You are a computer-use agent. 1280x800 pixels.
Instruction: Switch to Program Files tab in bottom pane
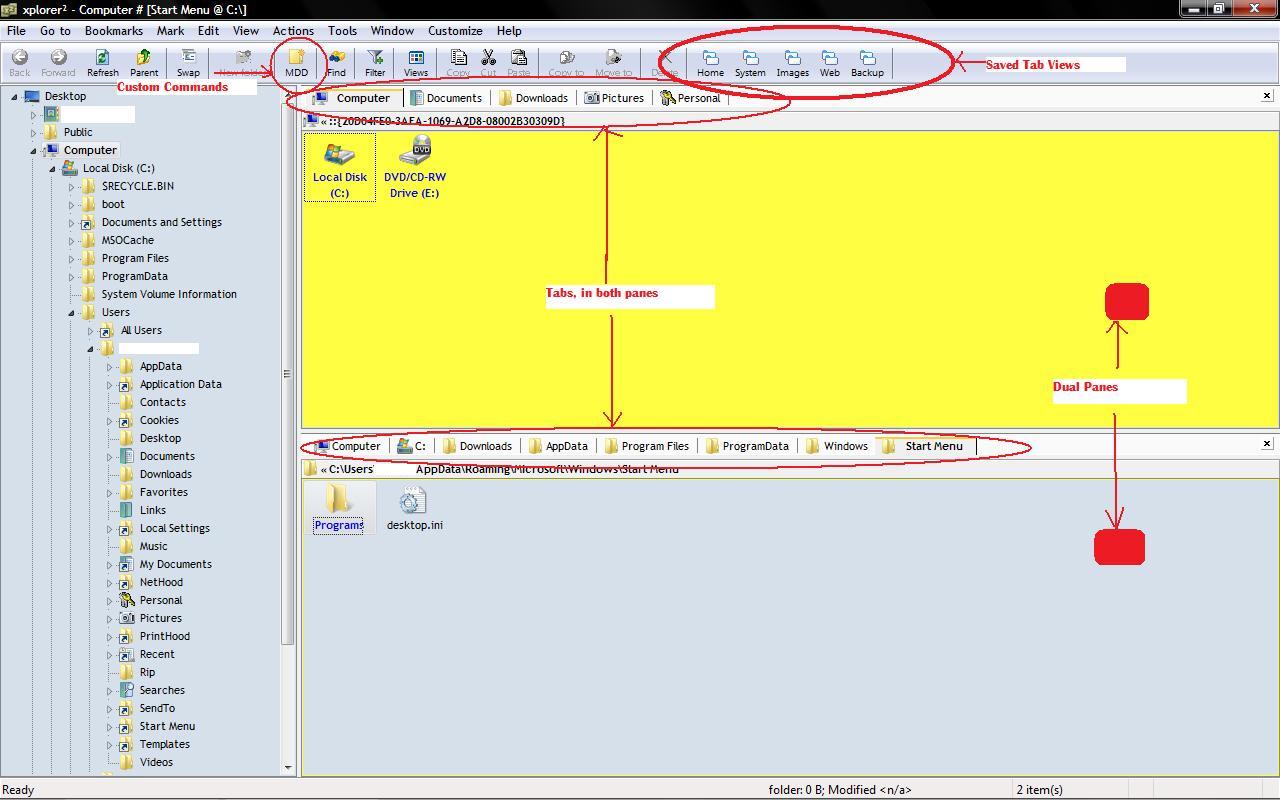tap(646, 446)
